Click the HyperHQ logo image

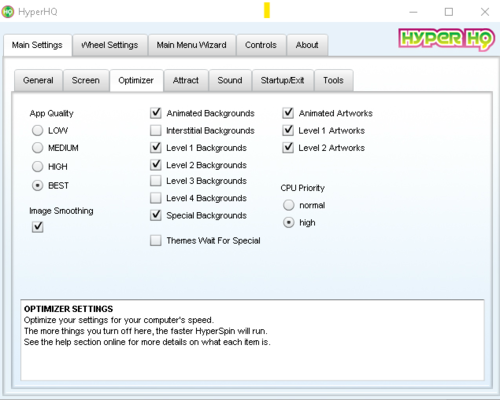pyautogui.click(x=446, y=39)
